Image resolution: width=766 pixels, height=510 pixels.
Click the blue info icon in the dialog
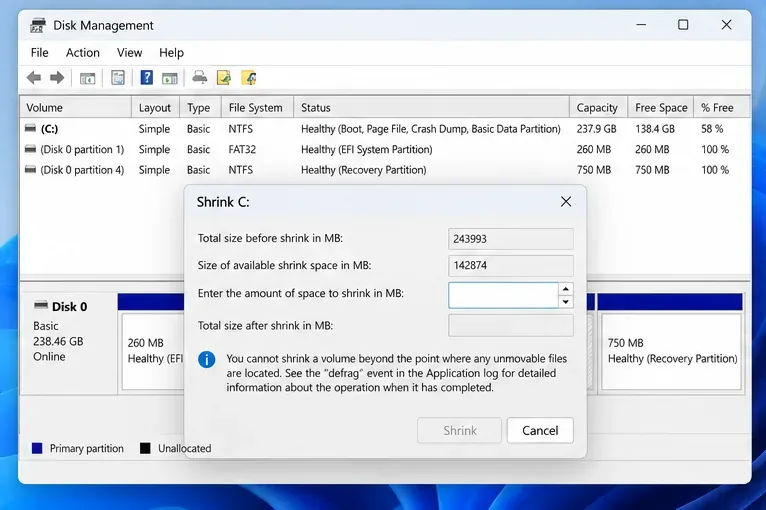pos(207,360)
